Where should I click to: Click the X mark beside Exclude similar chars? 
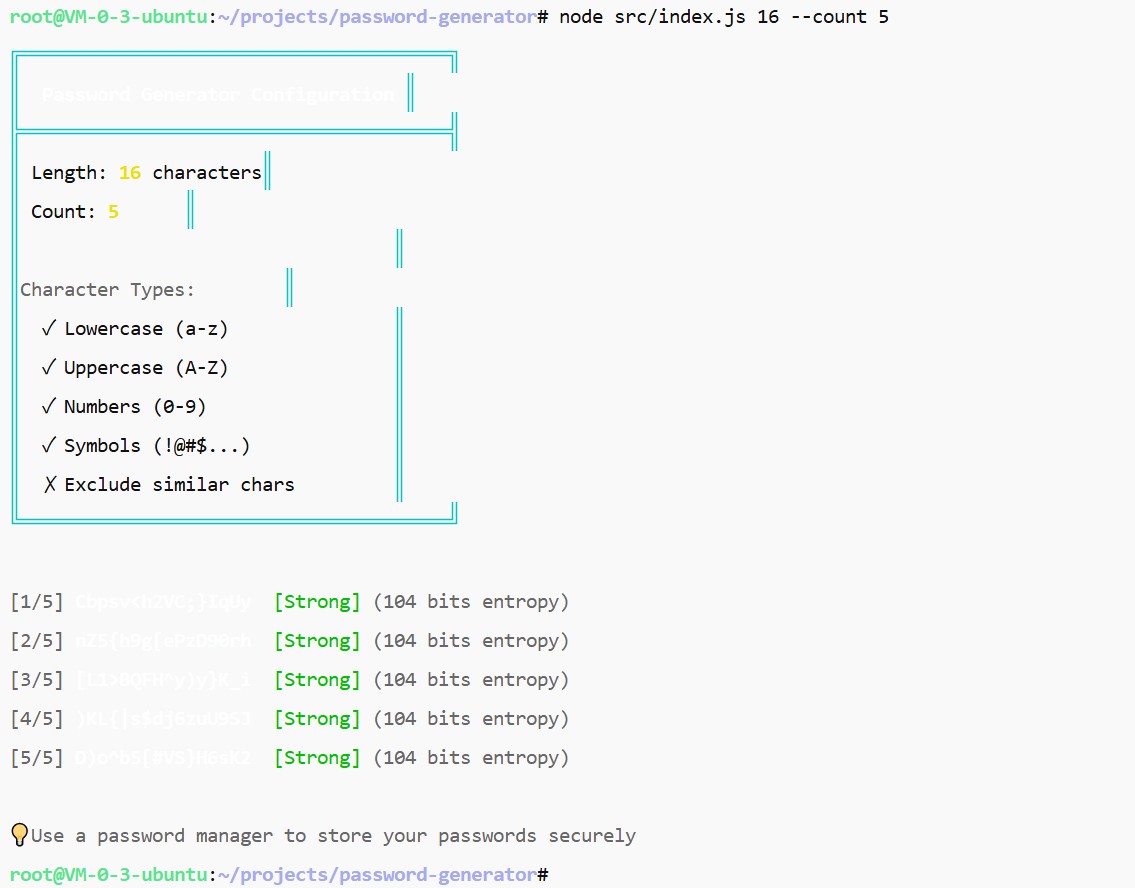tap(49, 485)
